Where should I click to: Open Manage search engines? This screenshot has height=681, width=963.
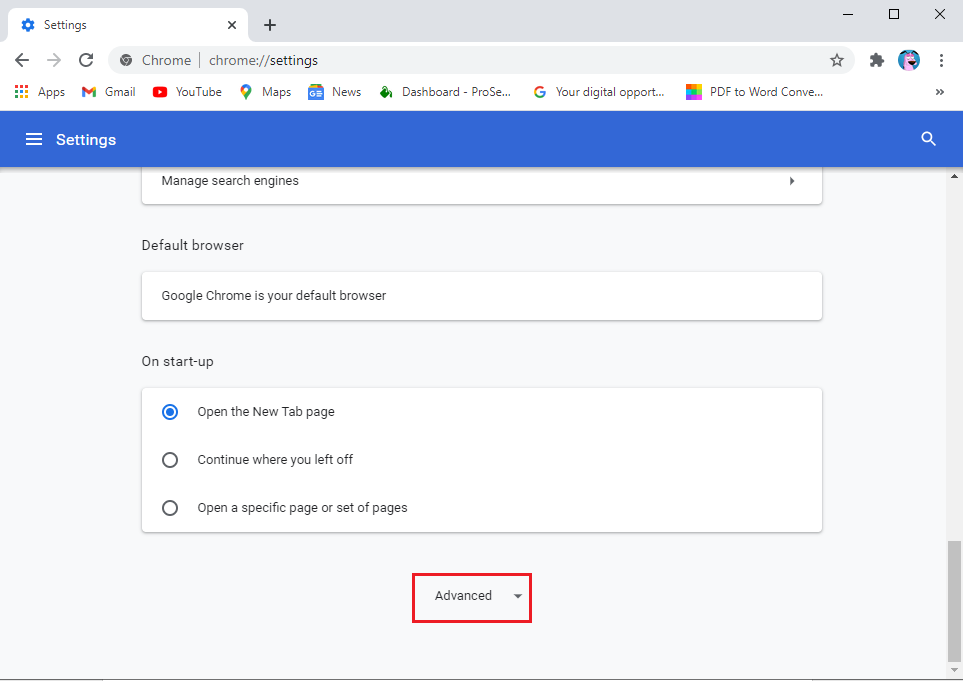481,181
